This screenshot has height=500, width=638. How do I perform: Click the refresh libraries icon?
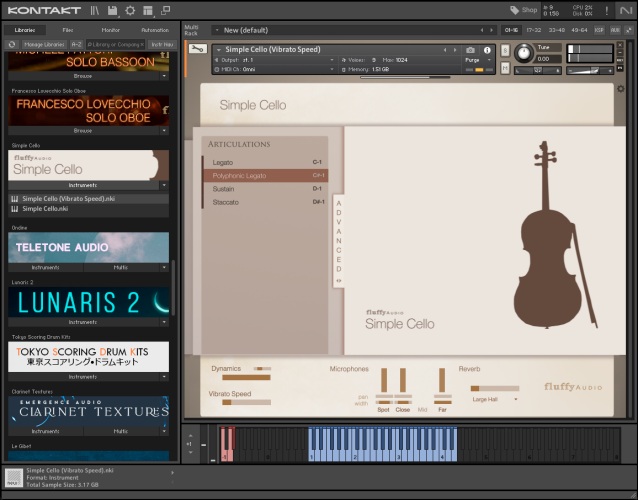(x=11, y=45)
